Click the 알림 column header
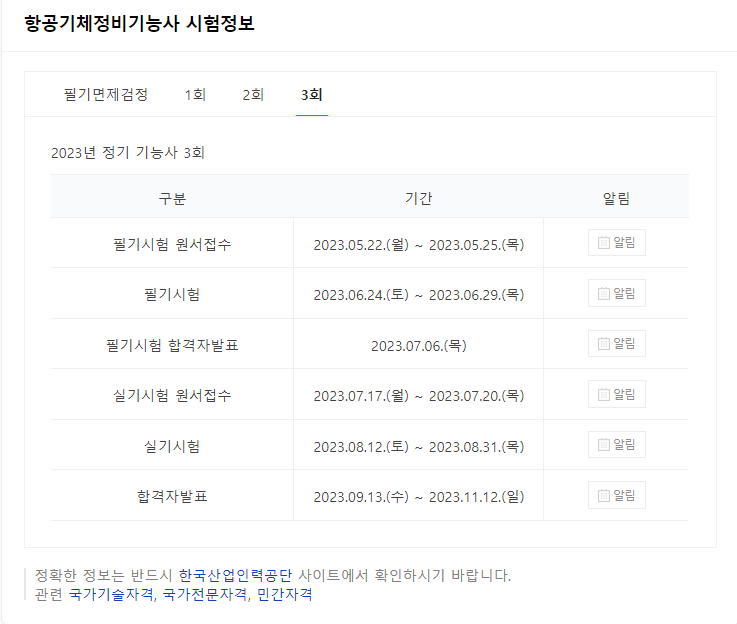The width and height of the screenshot is (737, 624). click(616, 198)
